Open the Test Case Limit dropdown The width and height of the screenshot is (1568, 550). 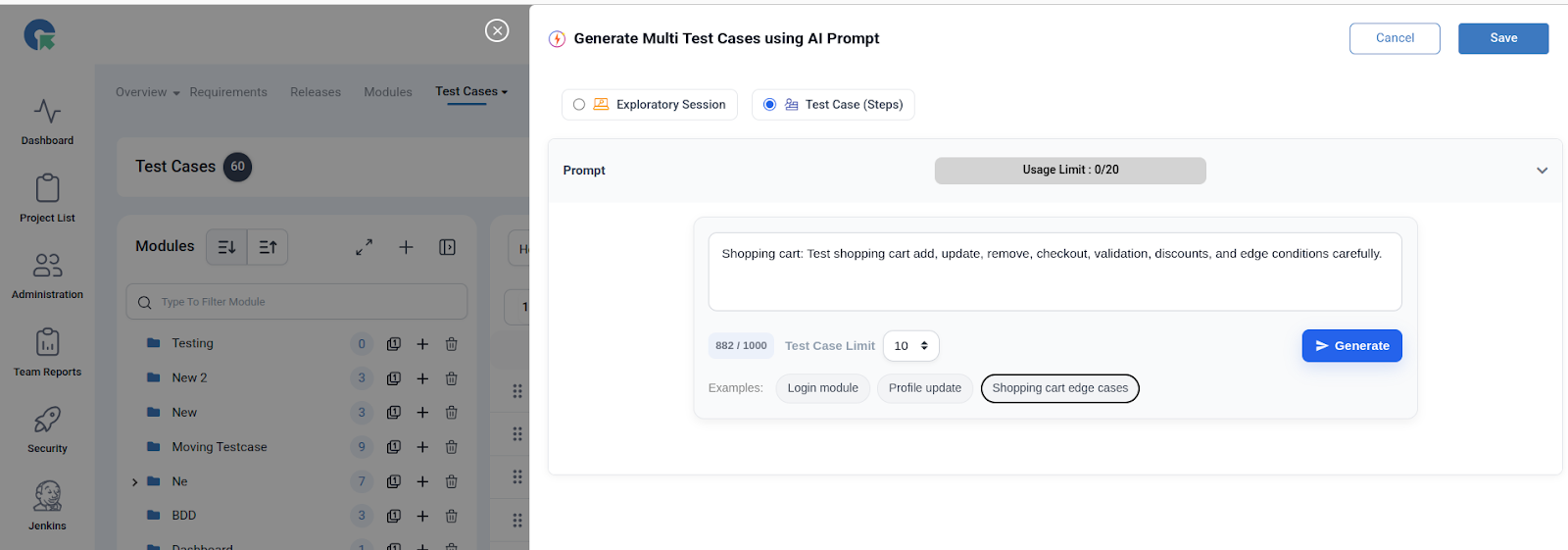[910, 346]
